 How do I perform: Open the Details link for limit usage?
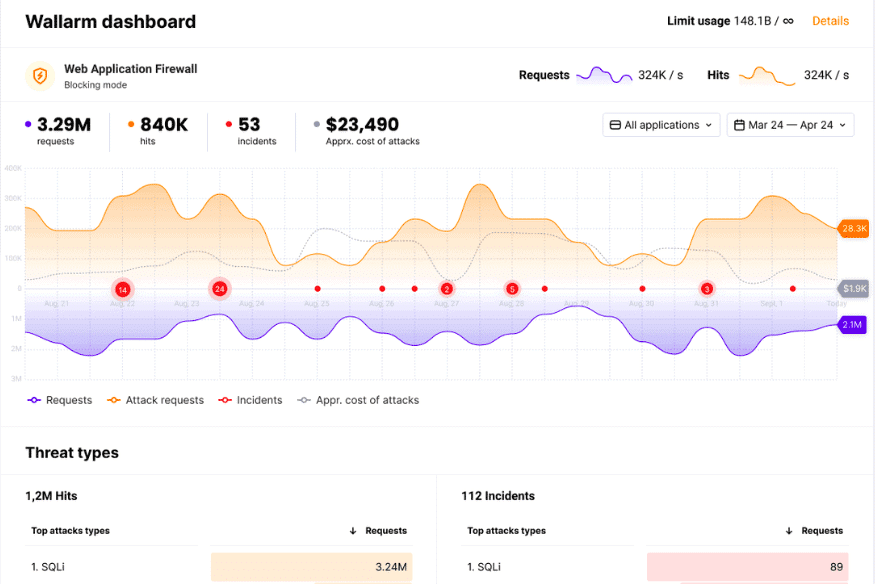coord(830,21)
